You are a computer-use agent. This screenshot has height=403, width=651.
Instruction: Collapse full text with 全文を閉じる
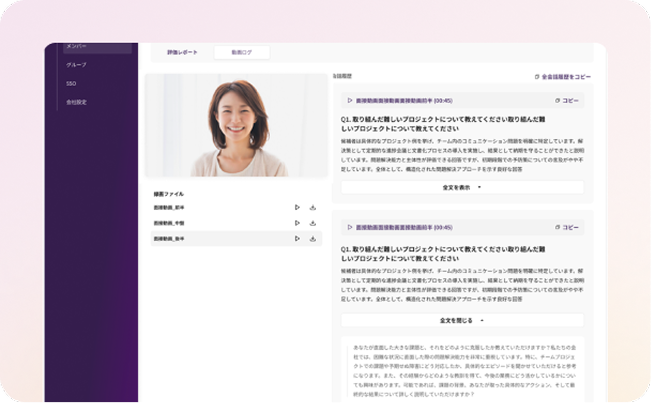tap(462, 320)
